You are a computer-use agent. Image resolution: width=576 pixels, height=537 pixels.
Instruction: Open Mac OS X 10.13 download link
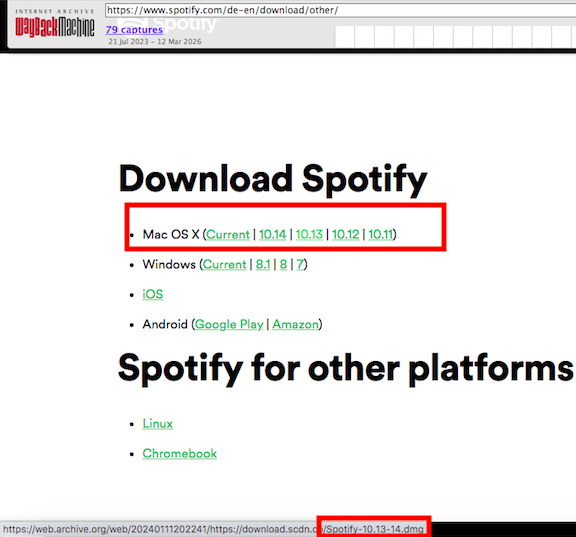[309, 234]
